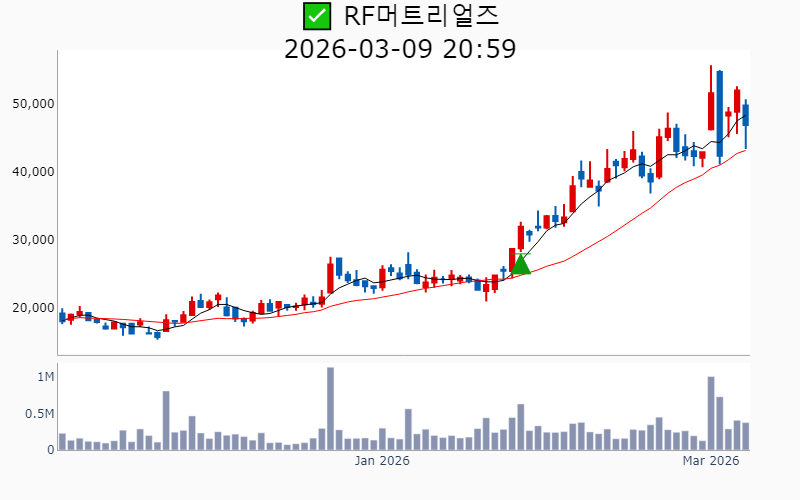The image size is (800, 500).
Task: Click the 2026-03-09 20:59 timestamp text
Action: click(400, 48)
